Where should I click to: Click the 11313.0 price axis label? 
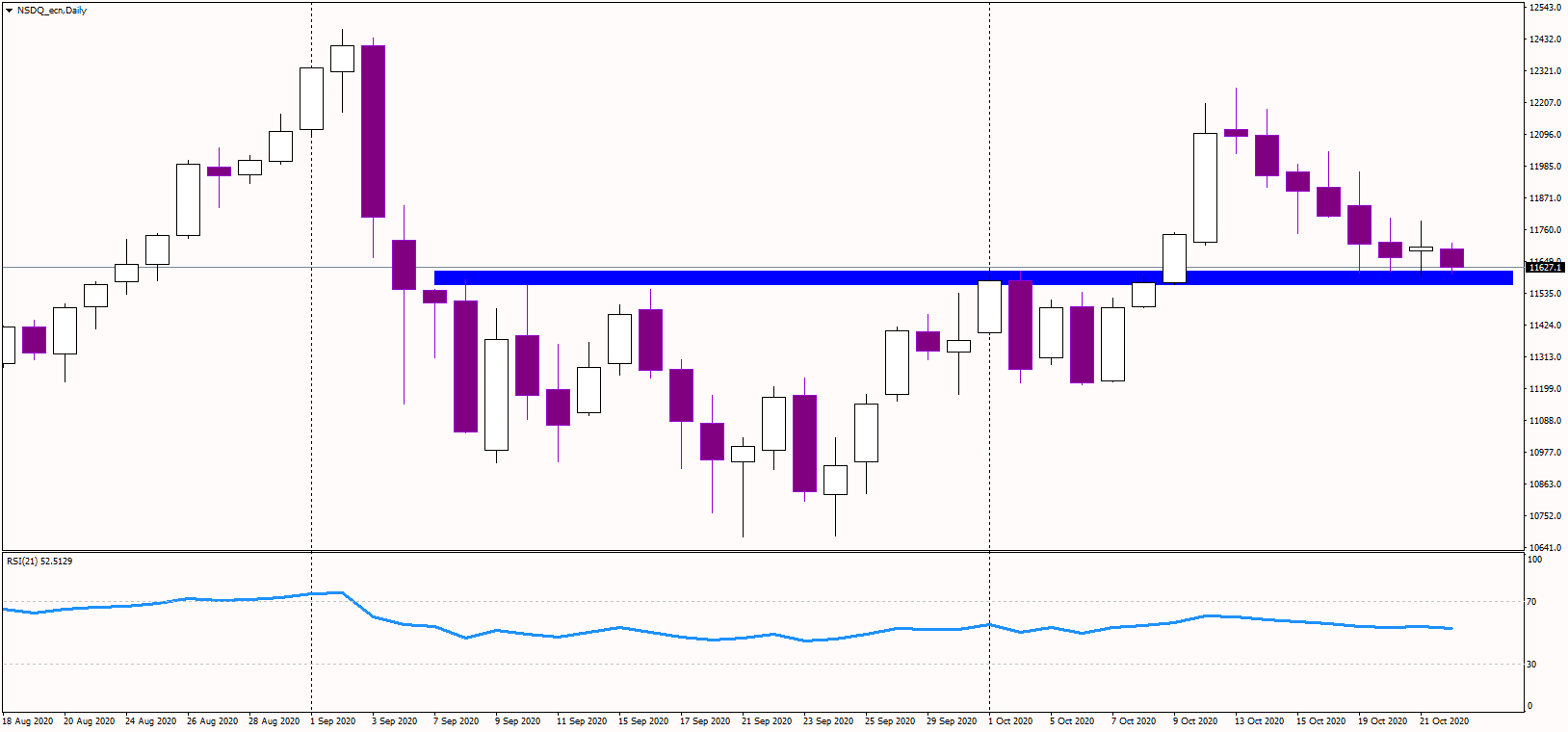click(1546, 357)
